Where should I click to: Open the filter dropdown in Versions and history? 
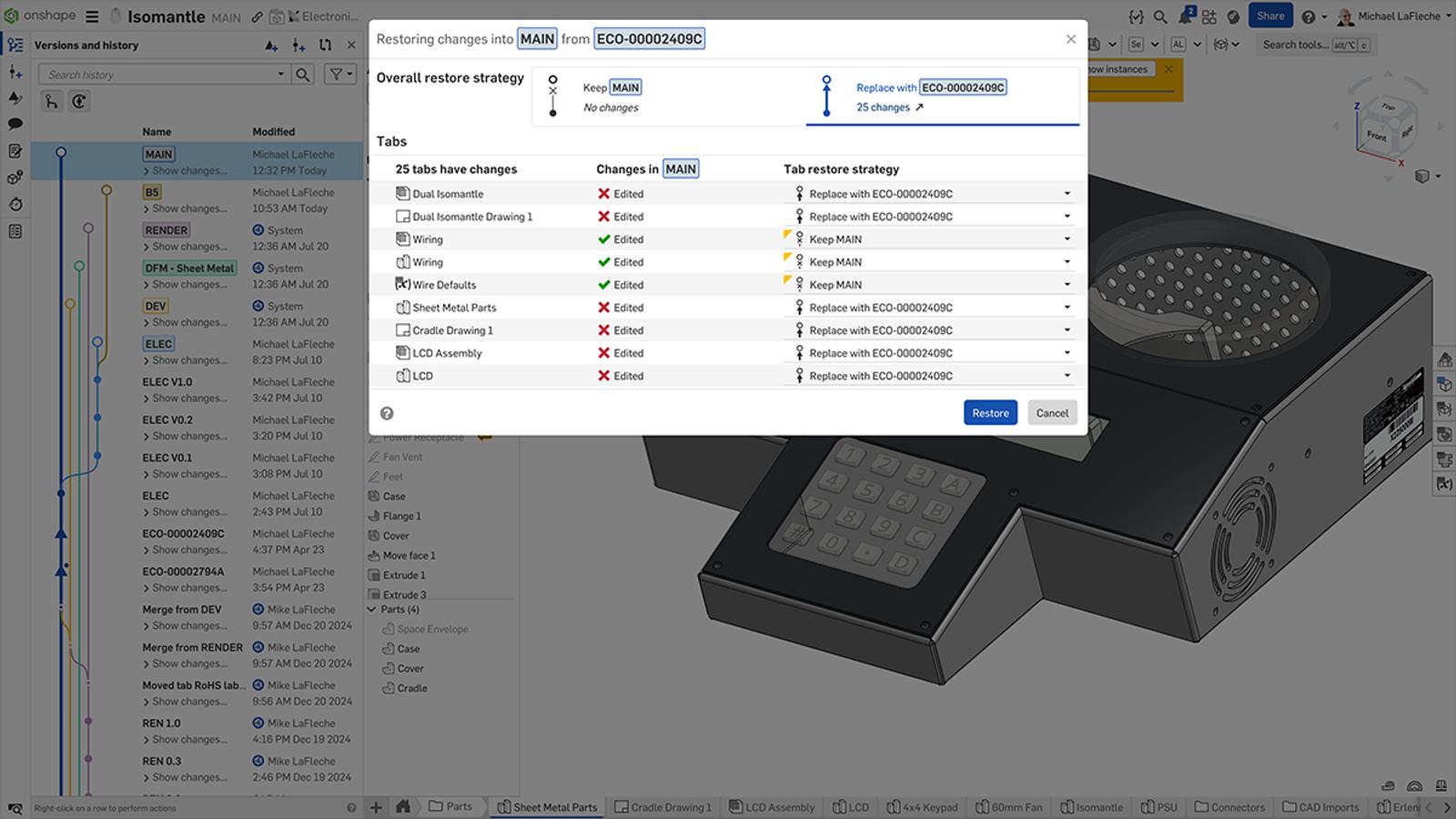click(x=339, y=74)
